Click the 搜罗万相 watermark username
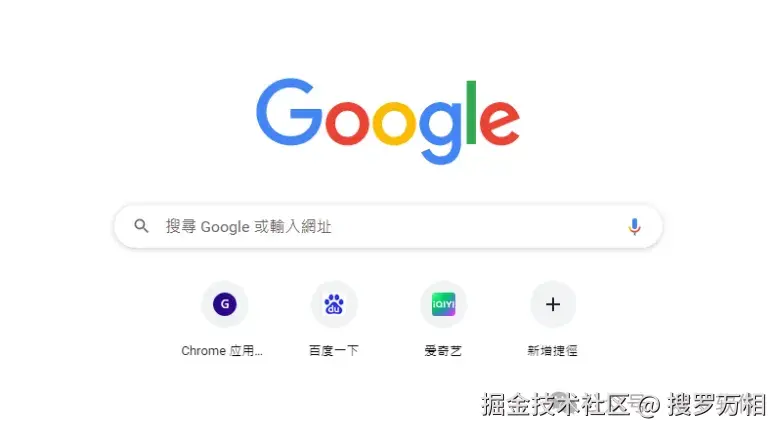 click(x=717, y=404)
